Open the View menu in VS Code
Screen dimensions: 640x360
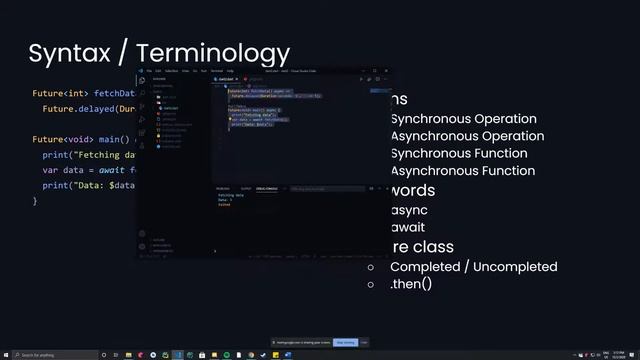[x=186, y=71]
